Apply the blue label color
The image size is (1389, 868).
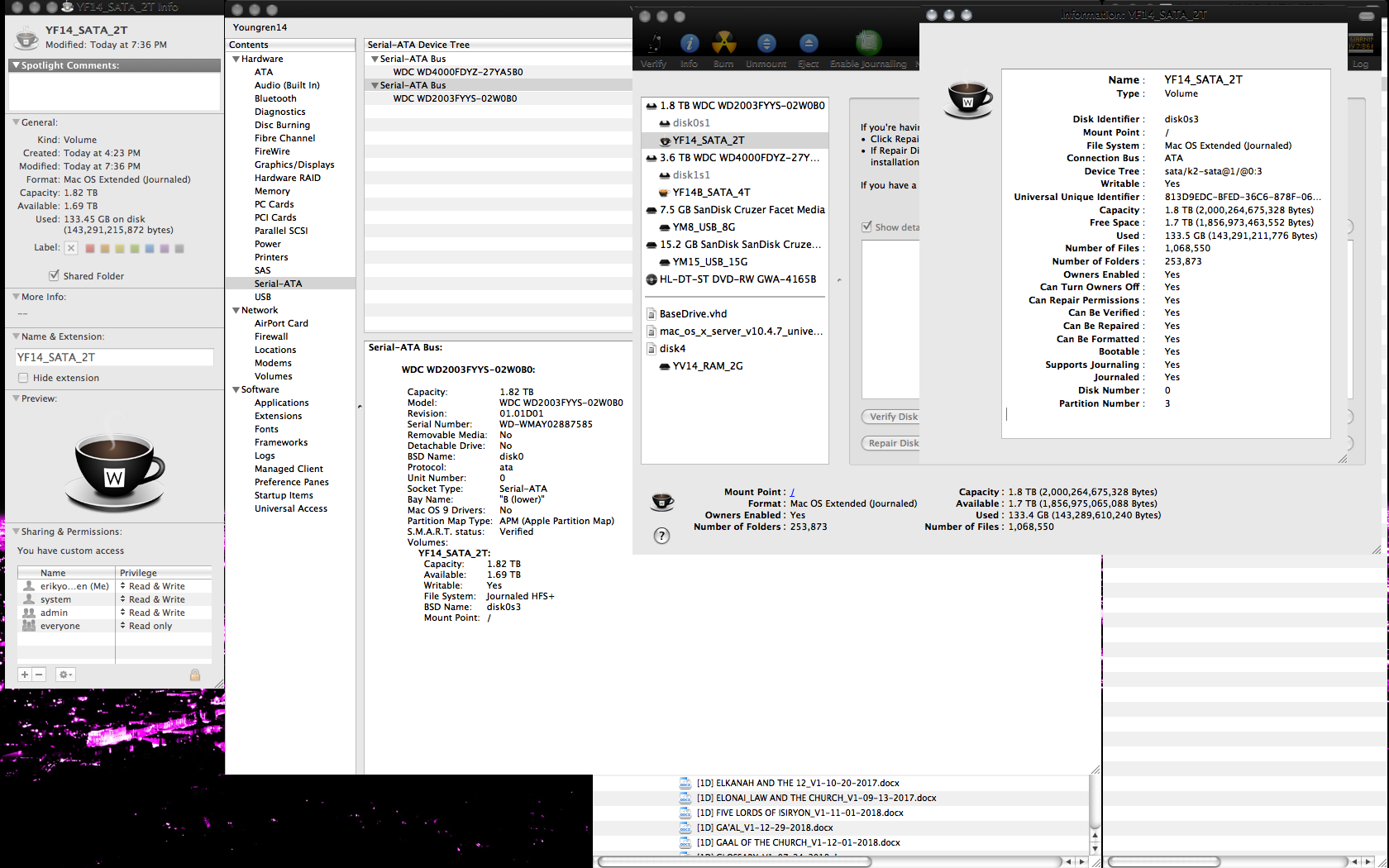[150, 248]
